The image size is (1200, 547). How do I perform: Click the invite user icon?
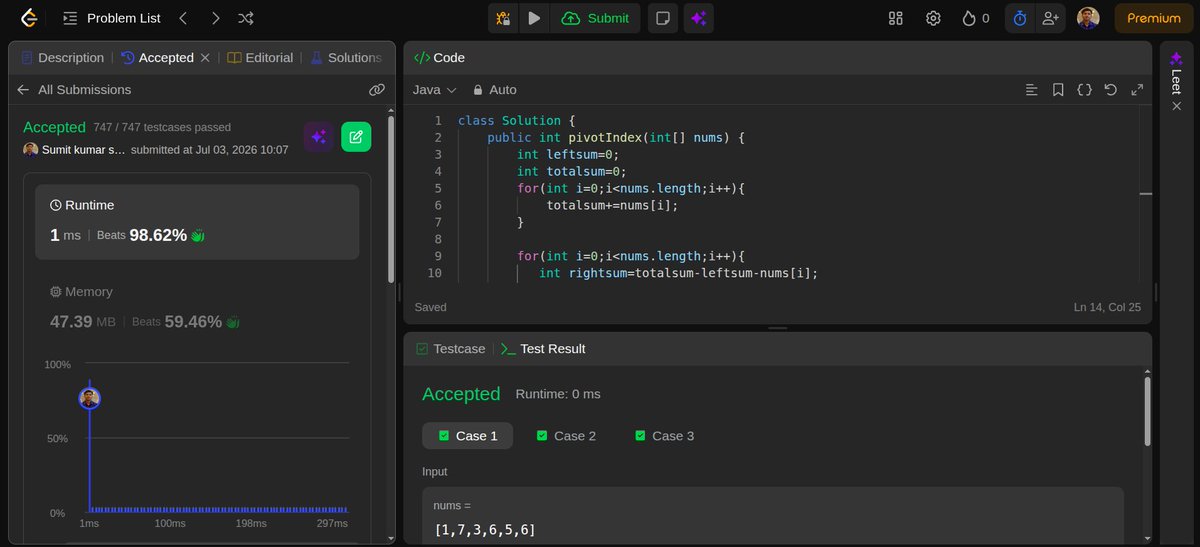click(1049, 18)
